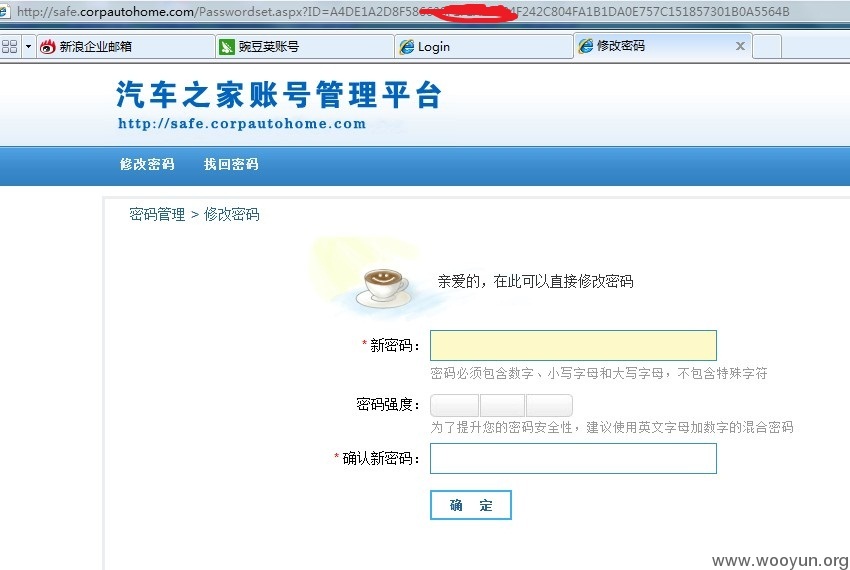Open the 找回密码 navigation menu item
Image resolution: width=850 pixels, height=570 pixels.
[x=231, y=164]
